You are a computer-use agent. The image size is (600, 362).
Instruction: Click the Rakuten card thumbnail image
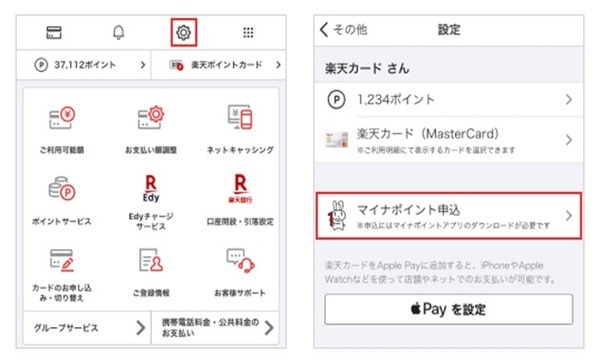tap(336, 140)
